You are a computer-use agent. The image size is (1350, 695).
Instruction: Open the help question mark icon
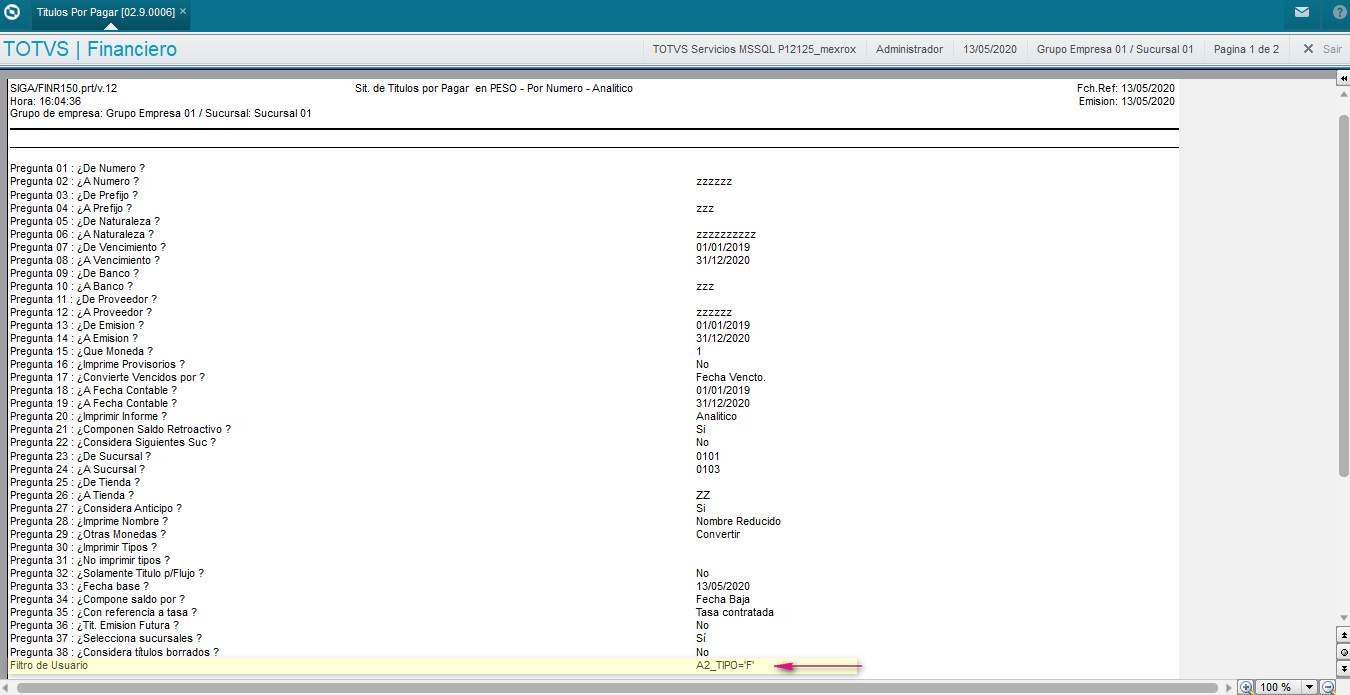[x=1339, y=13]
